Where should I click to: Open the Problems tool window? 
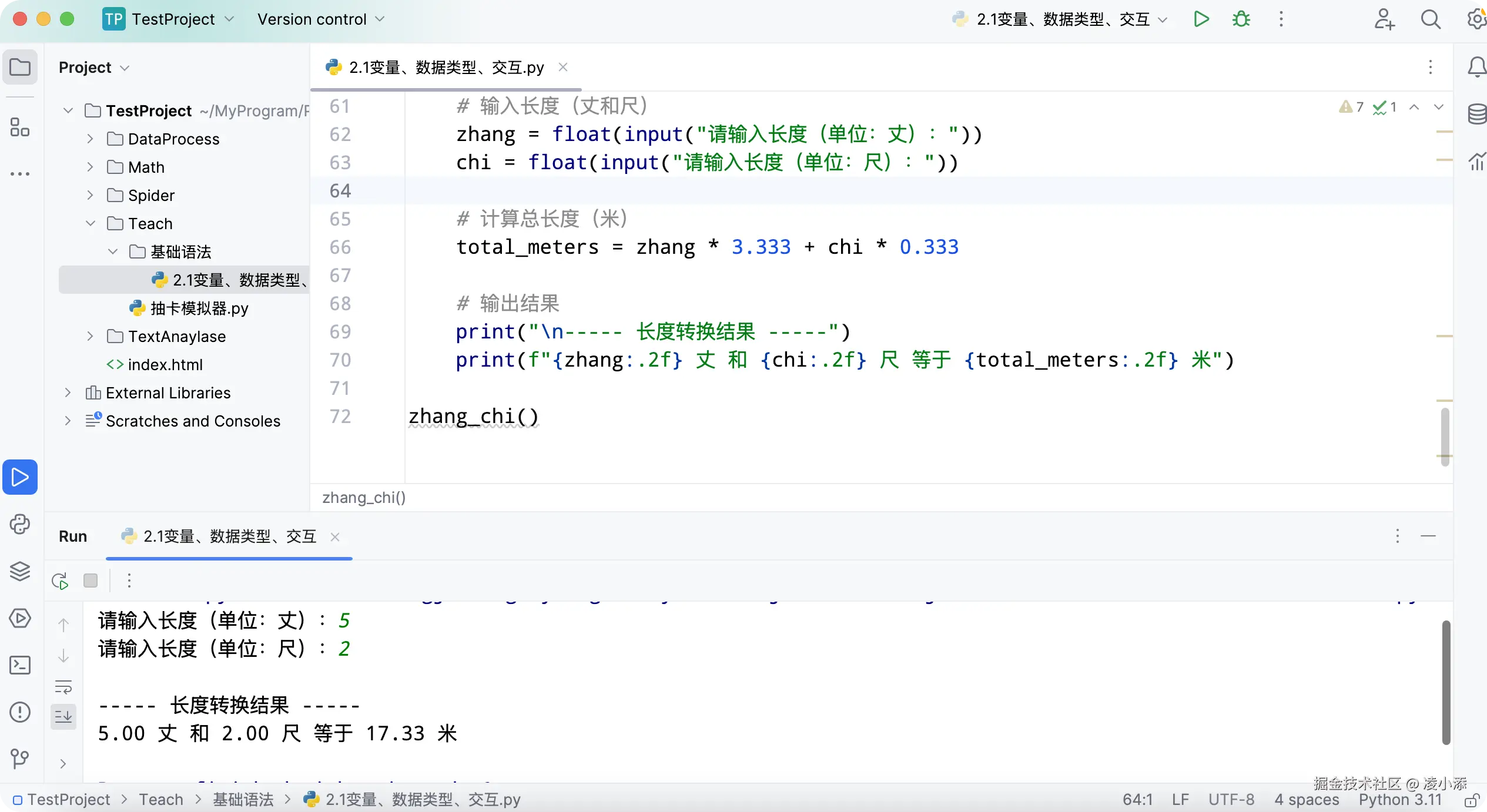pyautogui.click(x=20, y=712)
